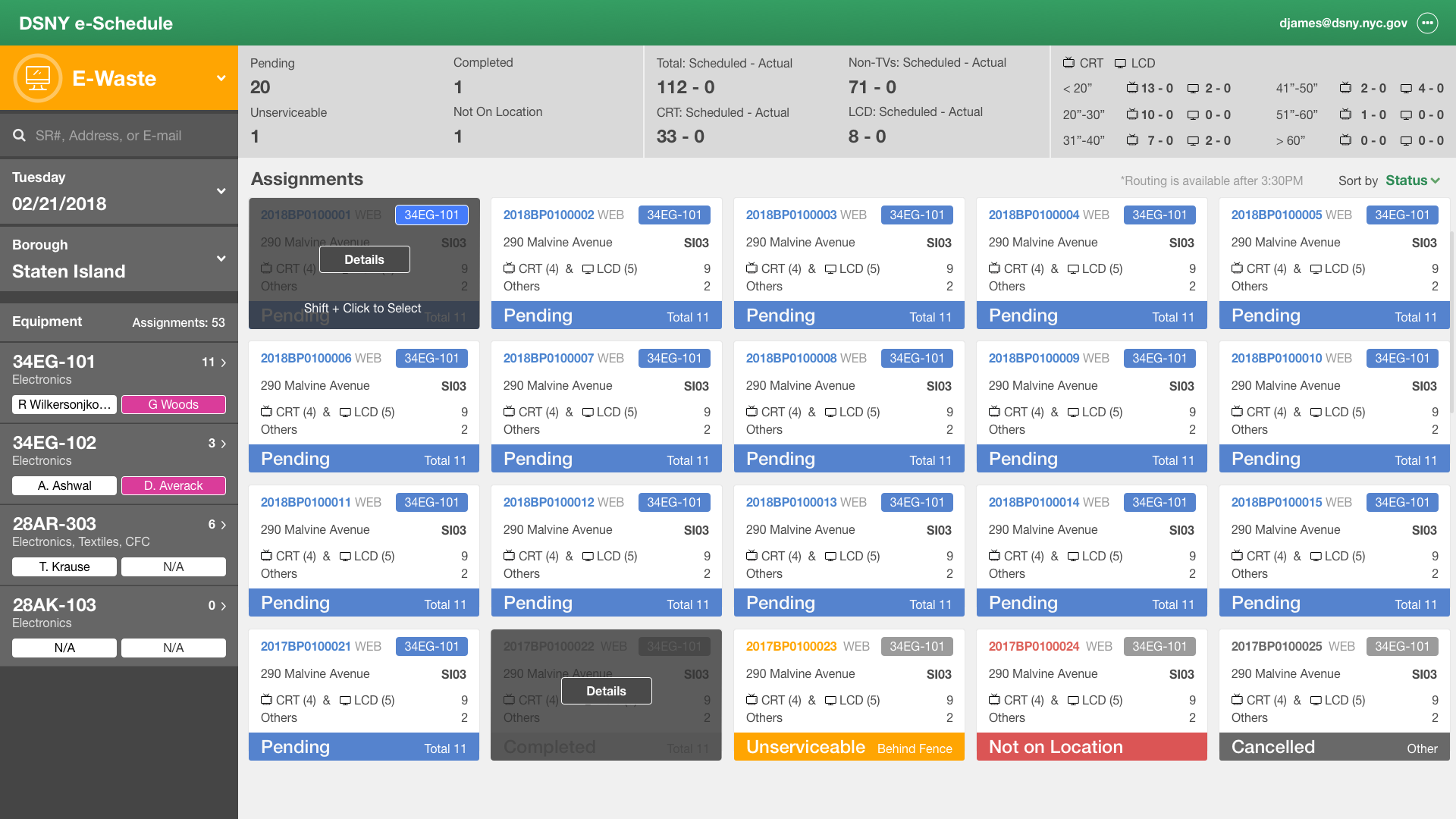The image size is (1456, 819).
Task: Select the E-Waste monitor icon
Action: point(36,77)
